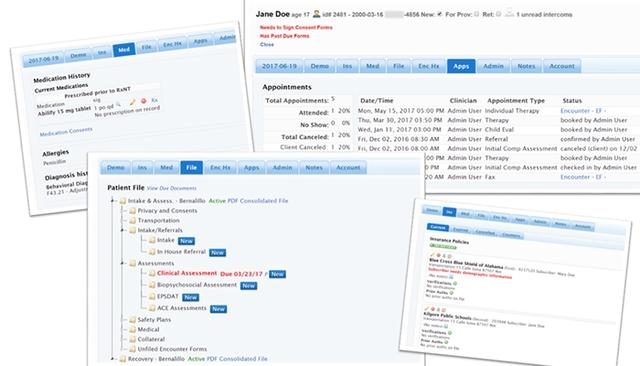This screenshot has height=366, width=640.
Task: Open the Medication Consents link
Action: tap(66, 131)
